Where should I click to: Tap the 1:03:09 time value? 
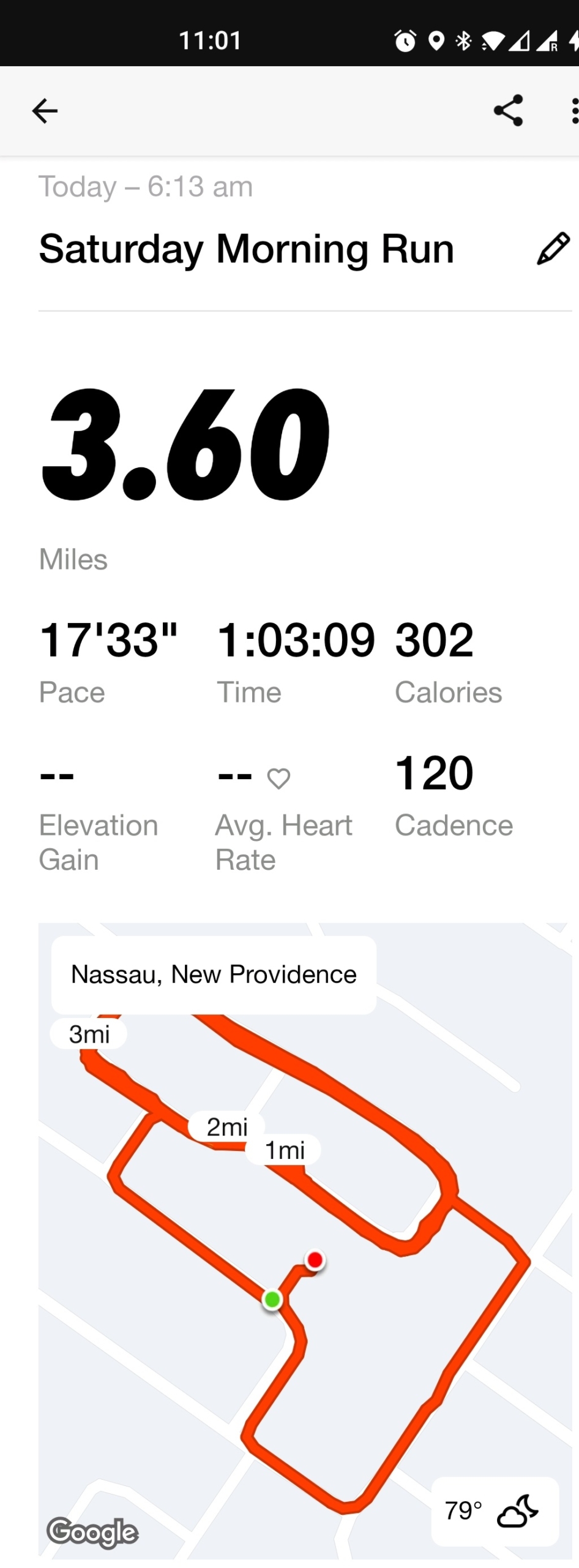click(296, 640)
